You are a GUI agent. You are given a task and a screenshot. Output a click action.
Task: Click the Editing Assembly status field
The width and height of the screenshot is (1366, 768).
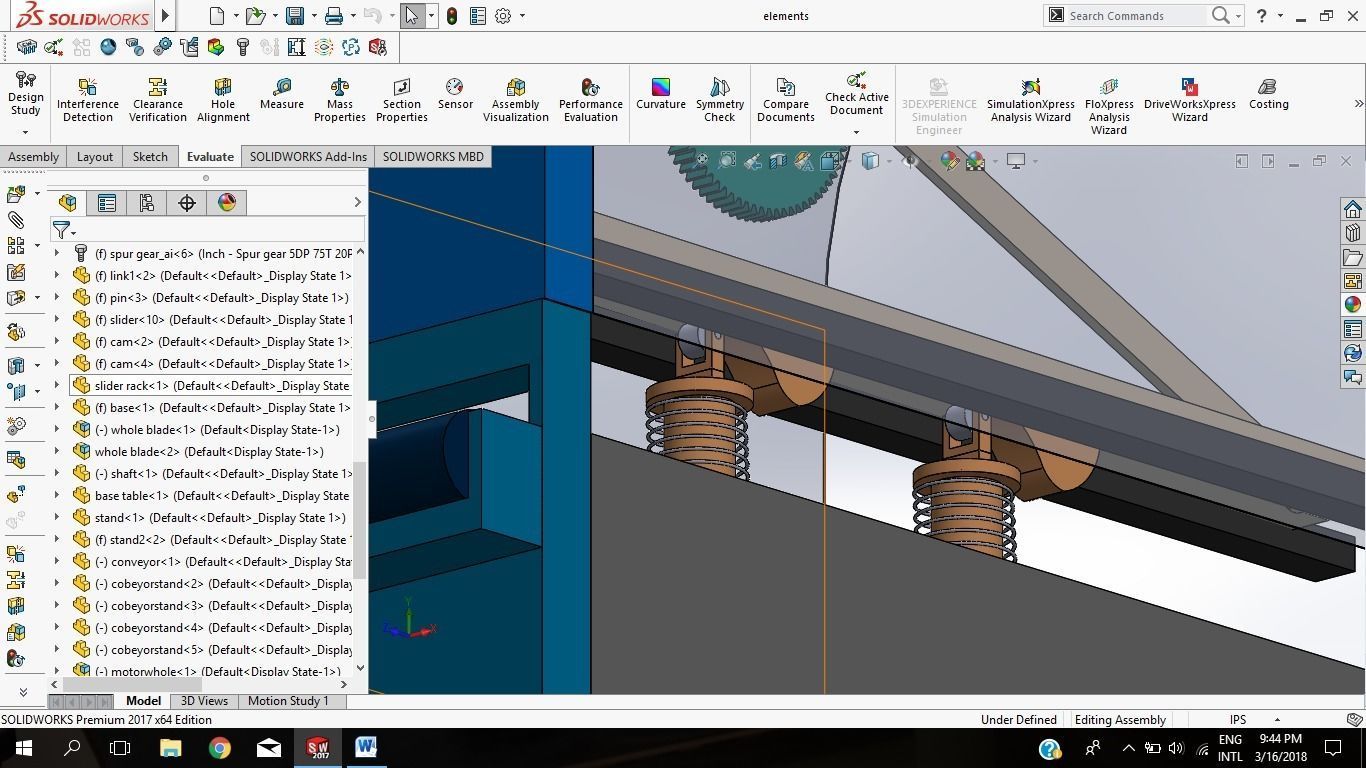[x=1120, y=720]
